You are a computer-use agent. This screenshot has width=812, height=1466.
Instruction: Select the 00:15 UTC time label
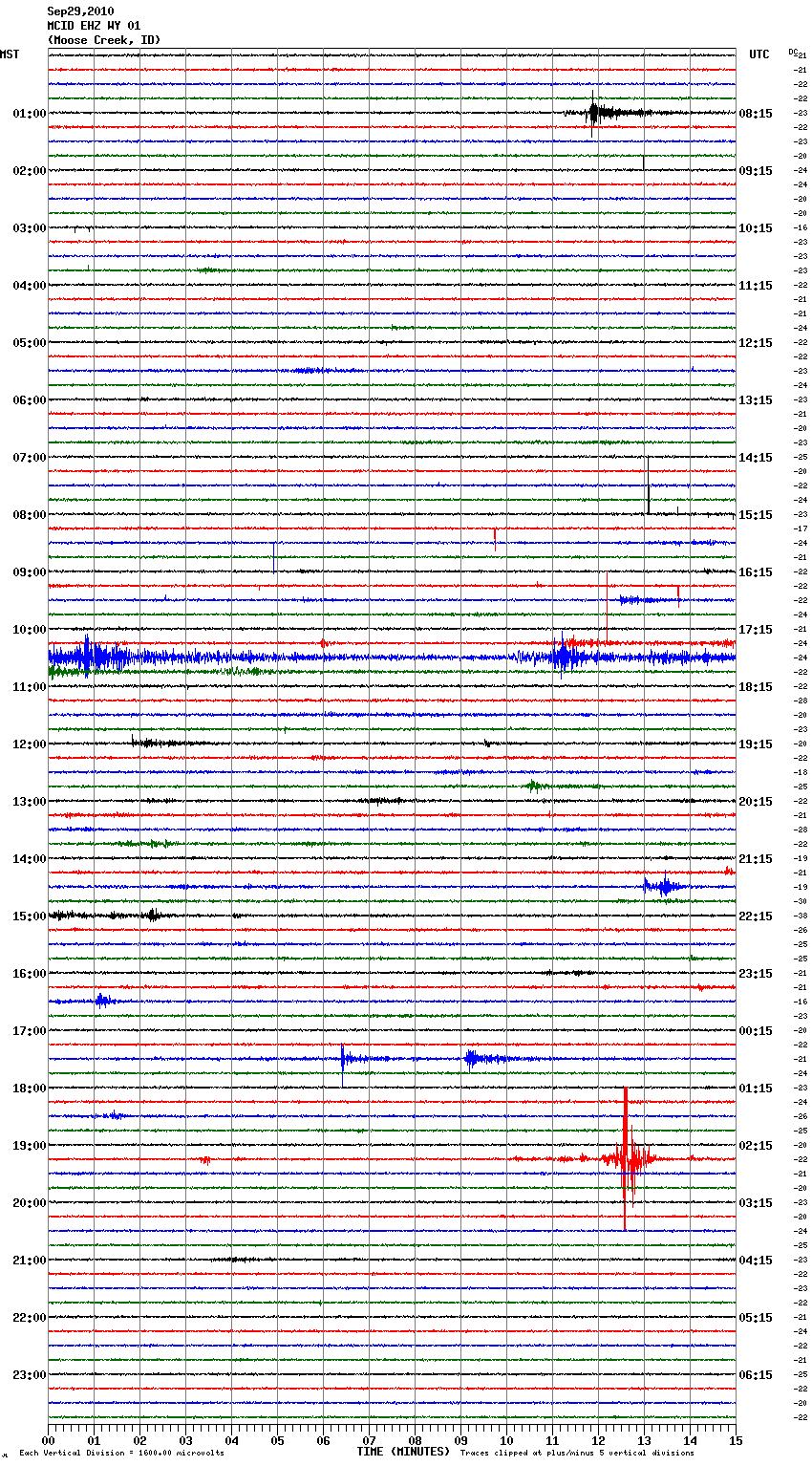[x=756, y=1030]
